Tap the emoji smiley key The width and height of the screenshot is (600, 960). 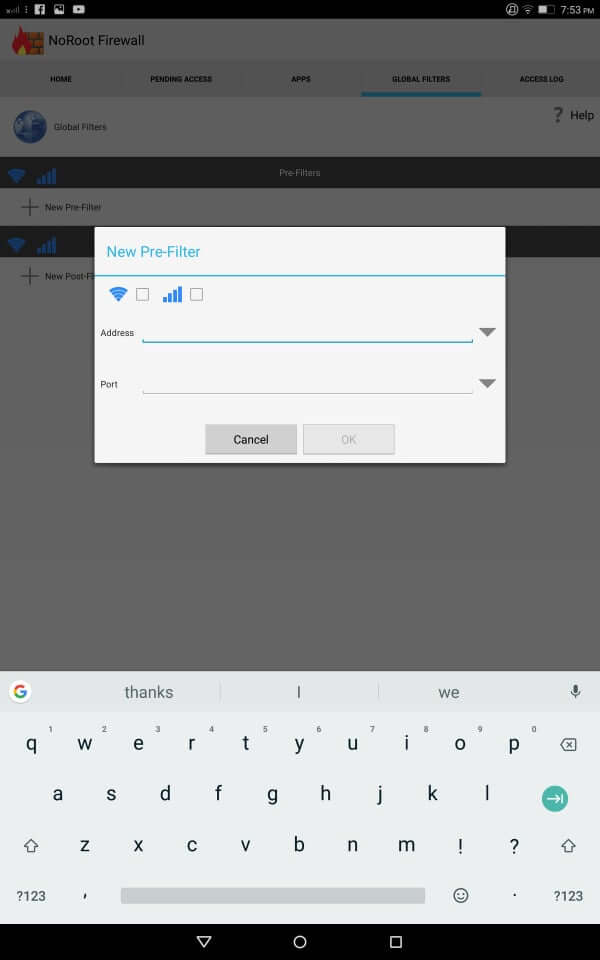461,895
